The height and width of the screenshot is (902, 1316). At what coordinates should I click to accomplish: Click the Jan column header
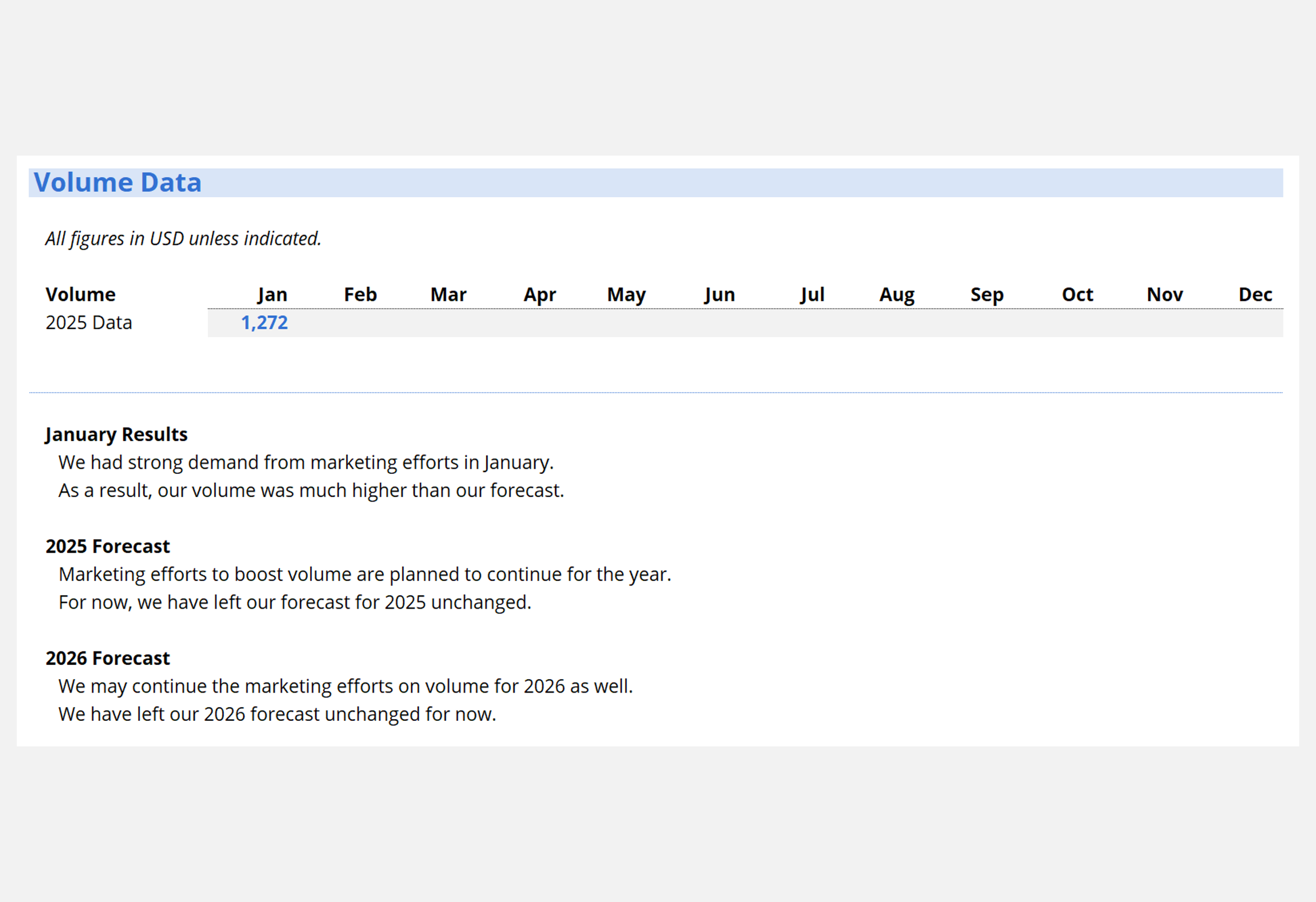pyautogui.click(x=272, y=294)
